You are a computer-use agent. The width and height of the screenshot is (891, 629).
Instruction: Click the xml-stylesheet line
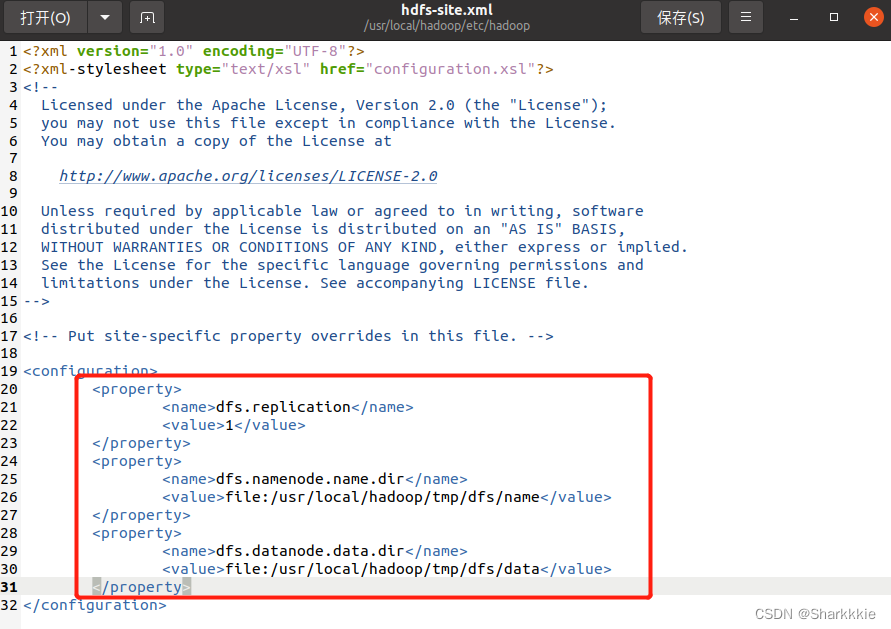[x=288, y=69]
